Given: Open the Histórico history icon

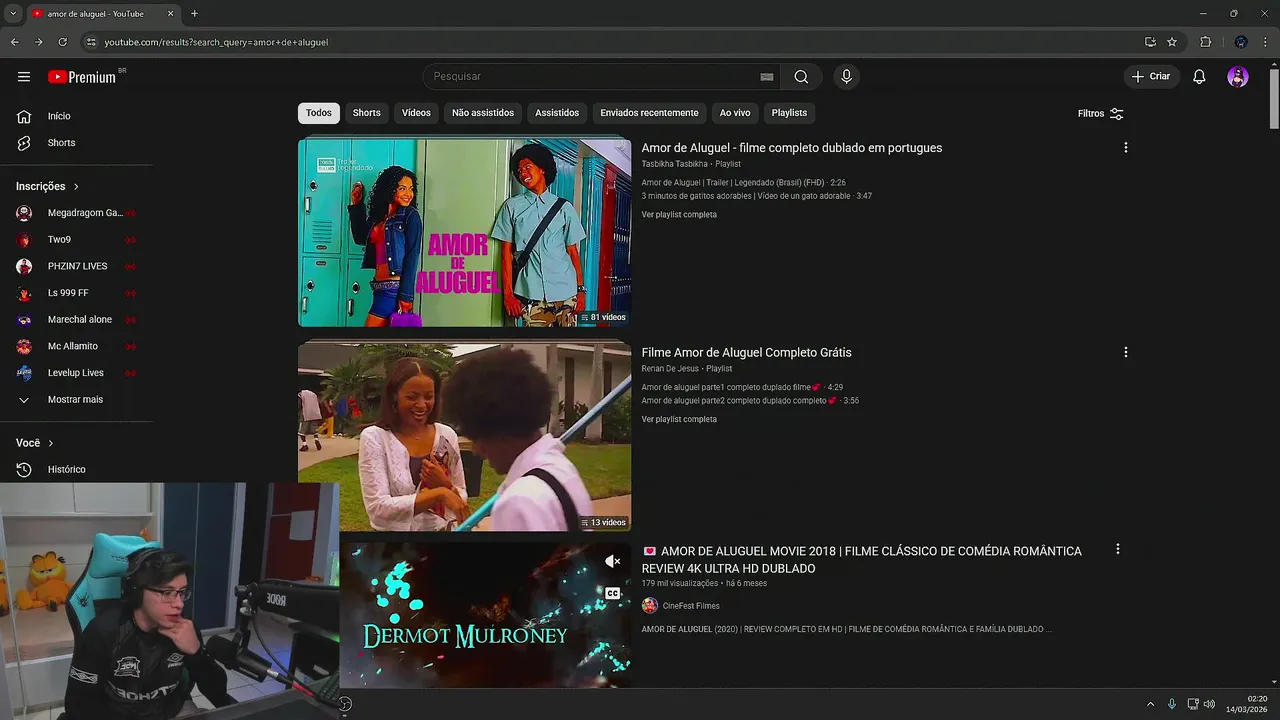Looking at the screenshot, I should 24,469.
